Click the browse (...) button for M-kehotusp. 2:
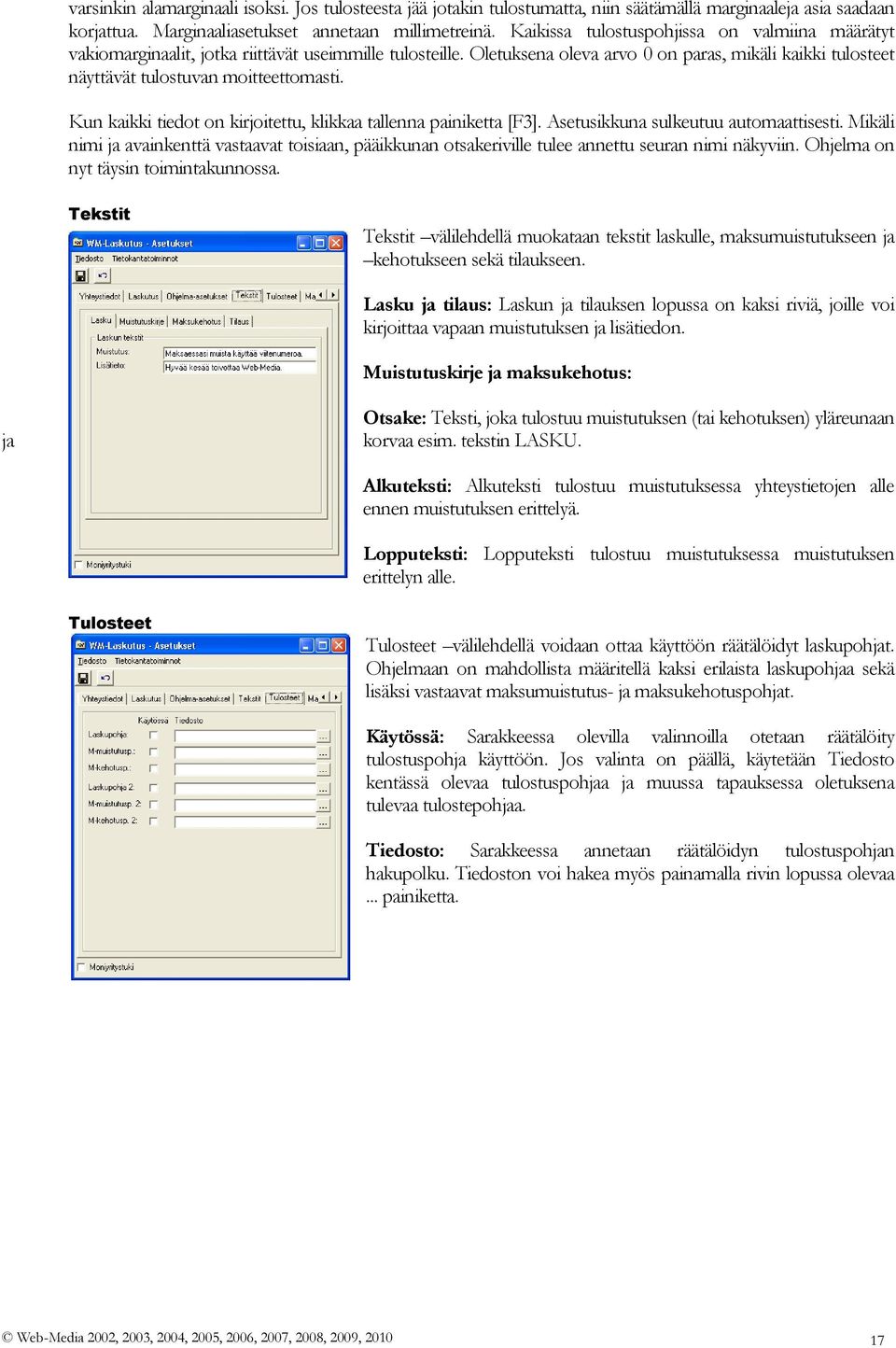The height and width of the screenshot is (1348, 896). 324,822
